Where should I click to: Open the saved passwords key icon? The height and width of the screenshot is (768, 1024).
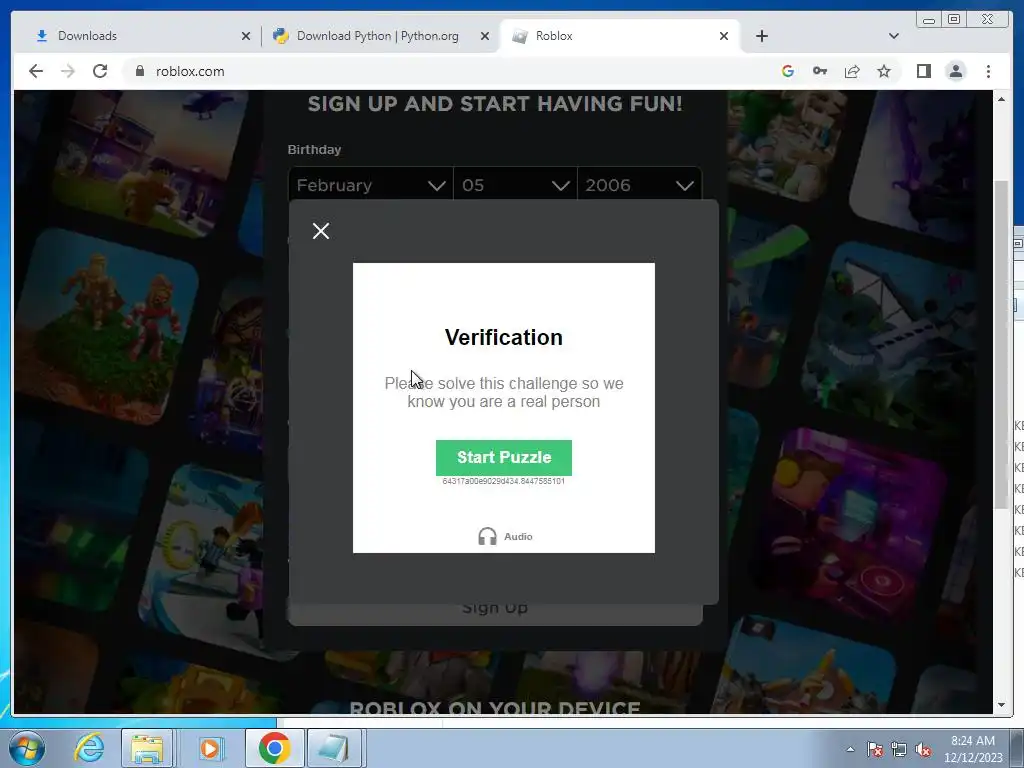click(820, 71)
